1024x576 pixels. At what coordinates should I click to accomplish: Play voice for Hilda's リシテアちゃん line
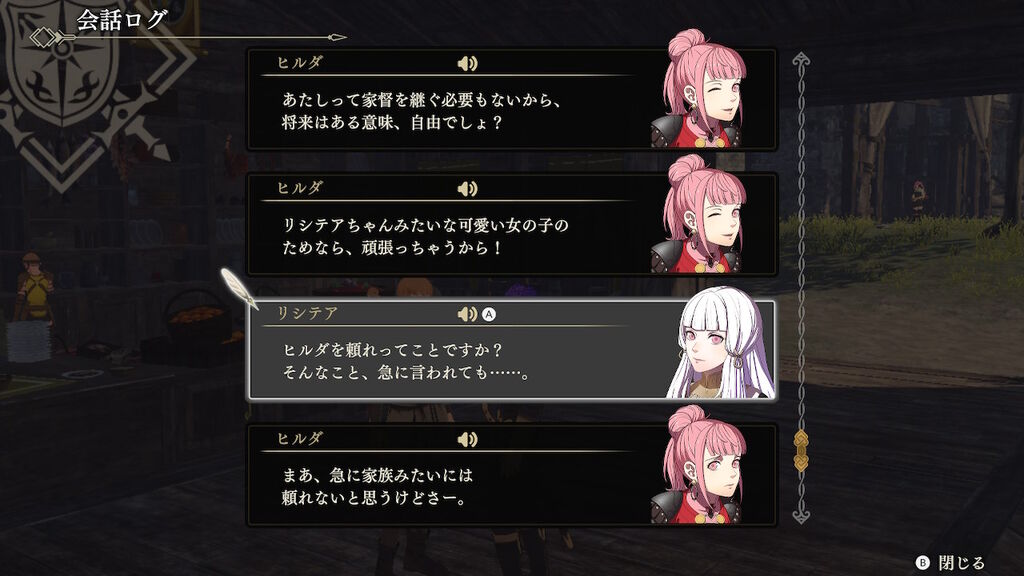point(467,189)
